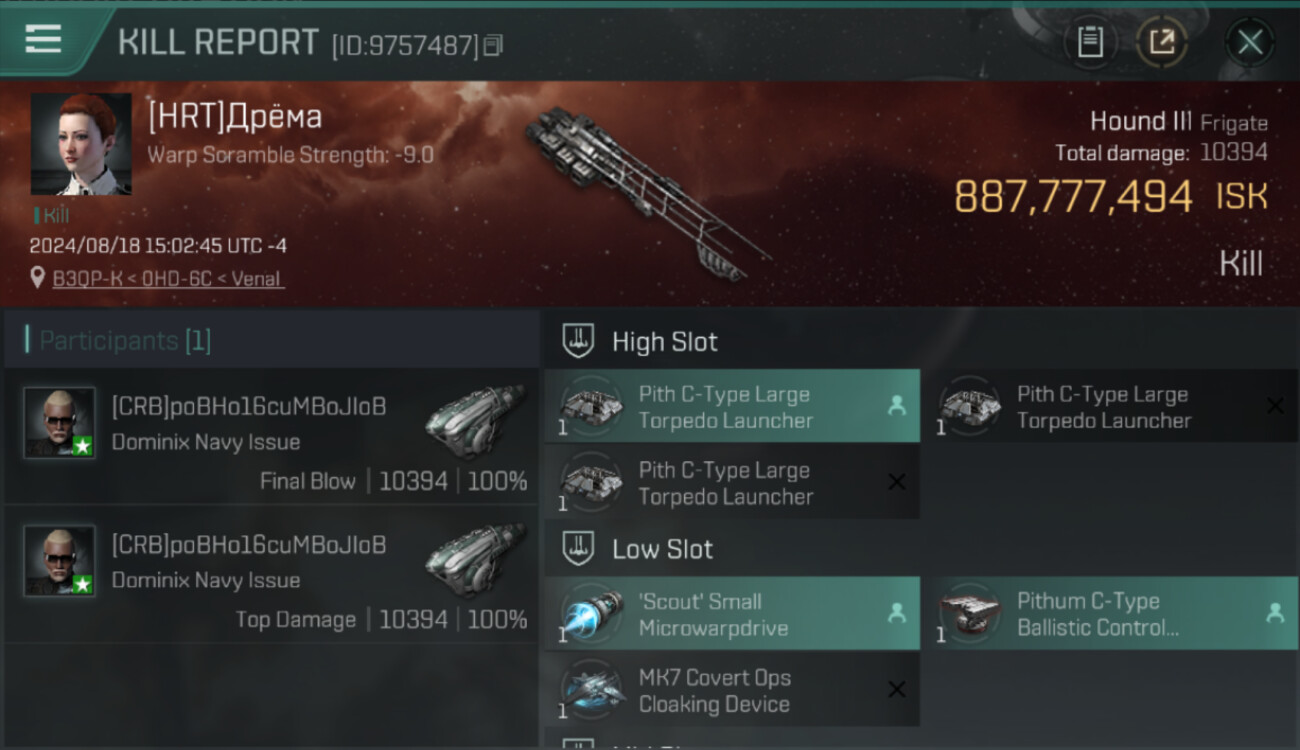
Task: Select dropped Pith C-Type Large Torpedo Launcher
Action: (x=732, y=407)
